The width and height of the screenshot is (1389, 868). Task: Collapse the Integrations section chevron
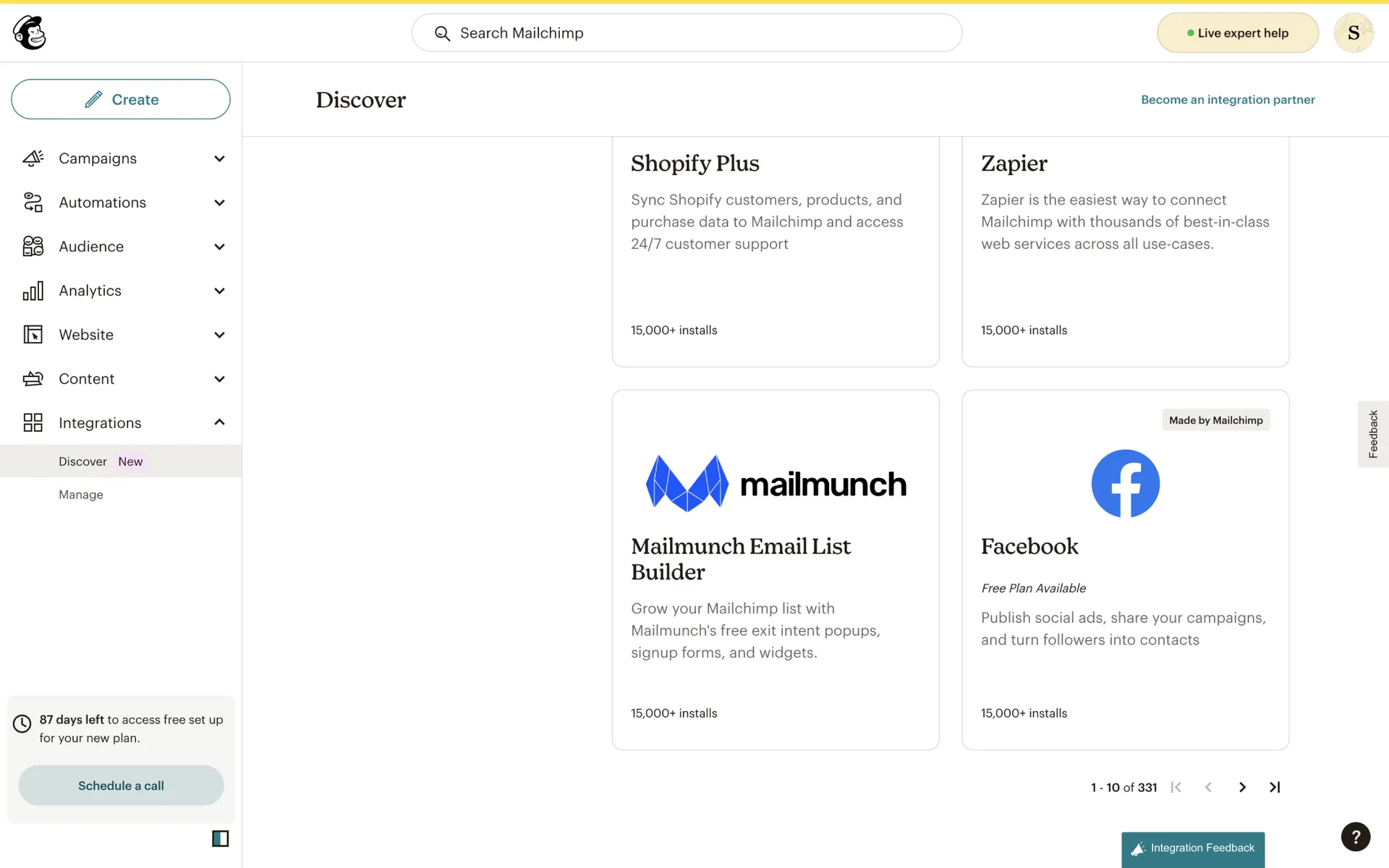[x=219, y=422]
